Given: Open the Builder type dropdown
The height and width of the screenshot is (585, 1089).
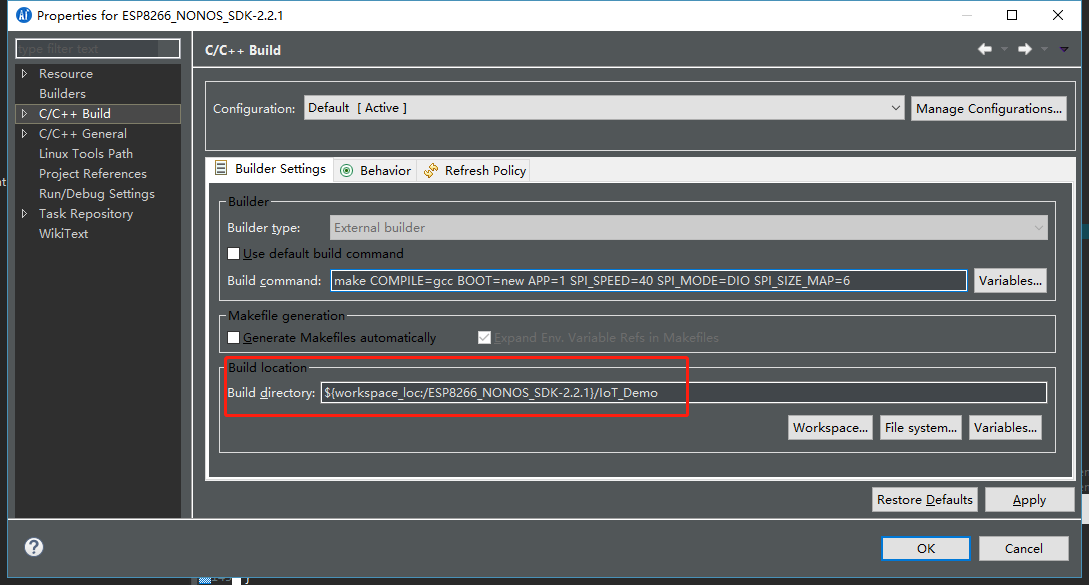Looking at the screenshot, I should click(x=688, y=228).
